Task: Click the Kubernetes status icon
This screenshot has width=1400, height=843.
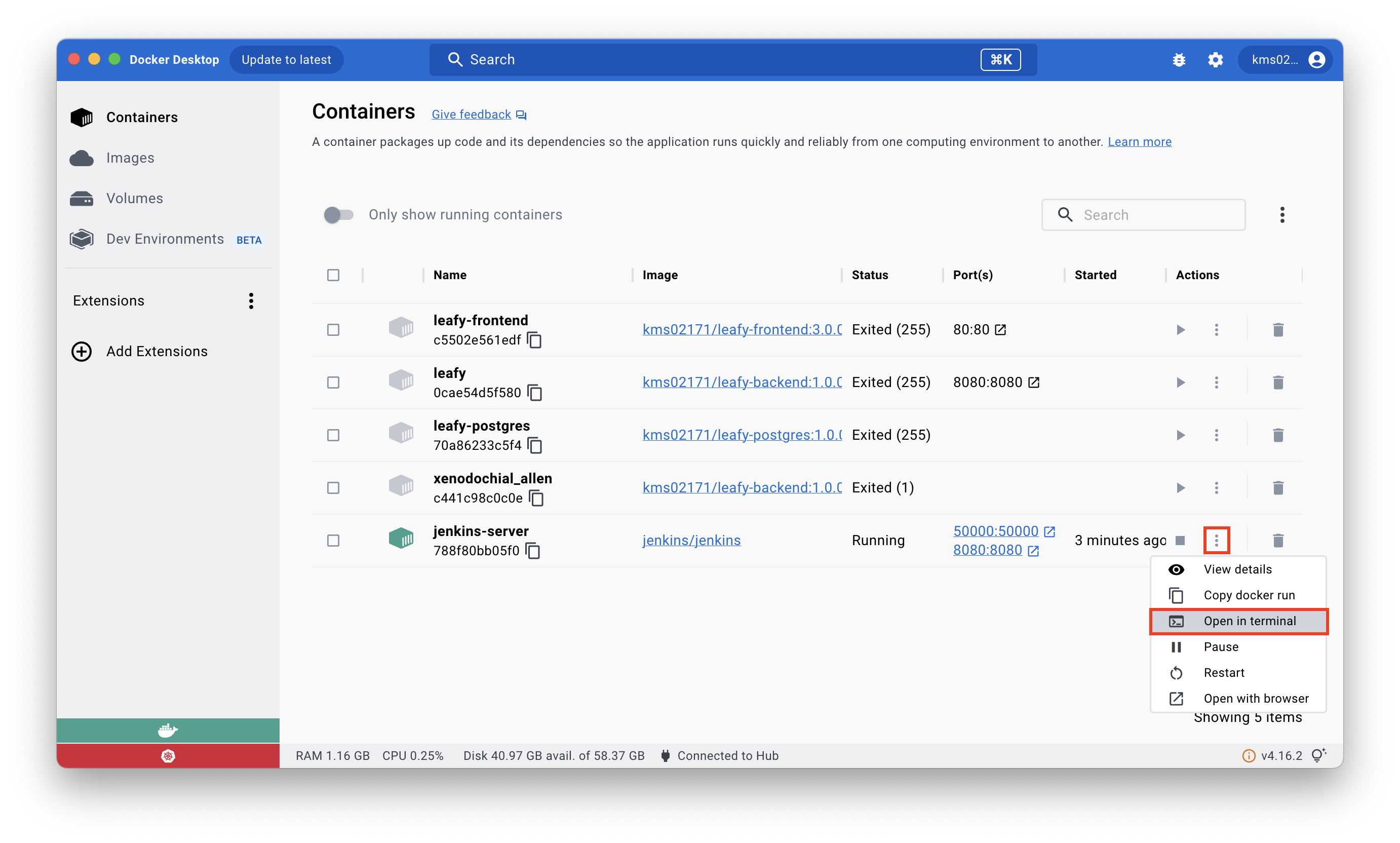Action: point(168,756)
